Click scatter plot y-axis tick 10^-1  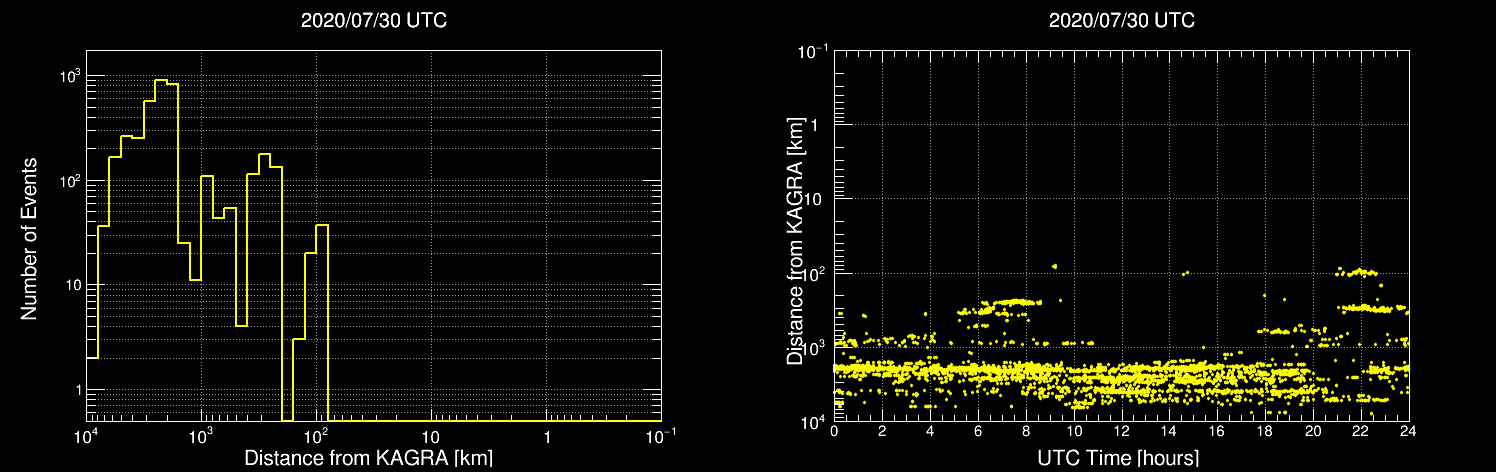[x=811, y=50]
